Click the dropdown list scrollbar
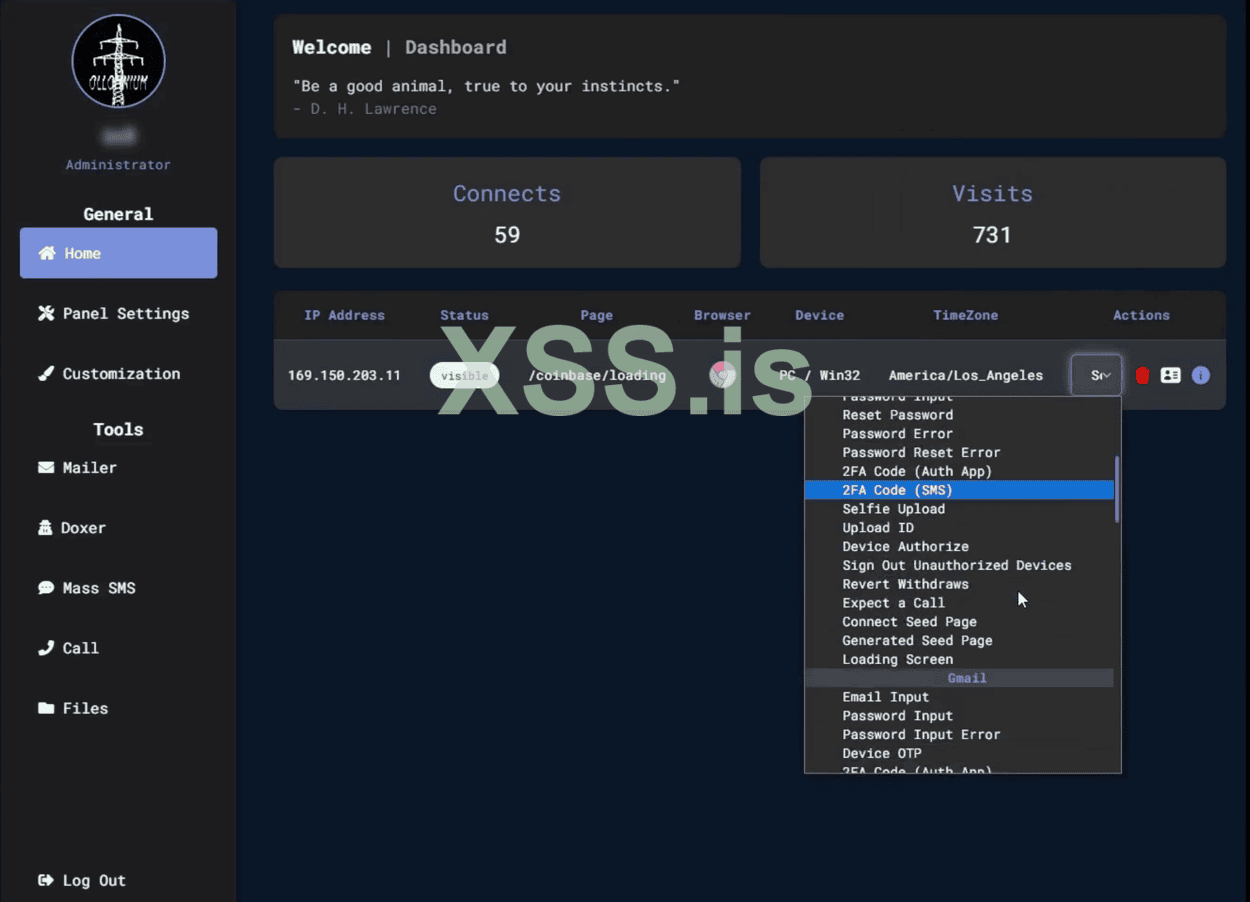This screenshot has height=902, width=1250. click(1117, 489)
